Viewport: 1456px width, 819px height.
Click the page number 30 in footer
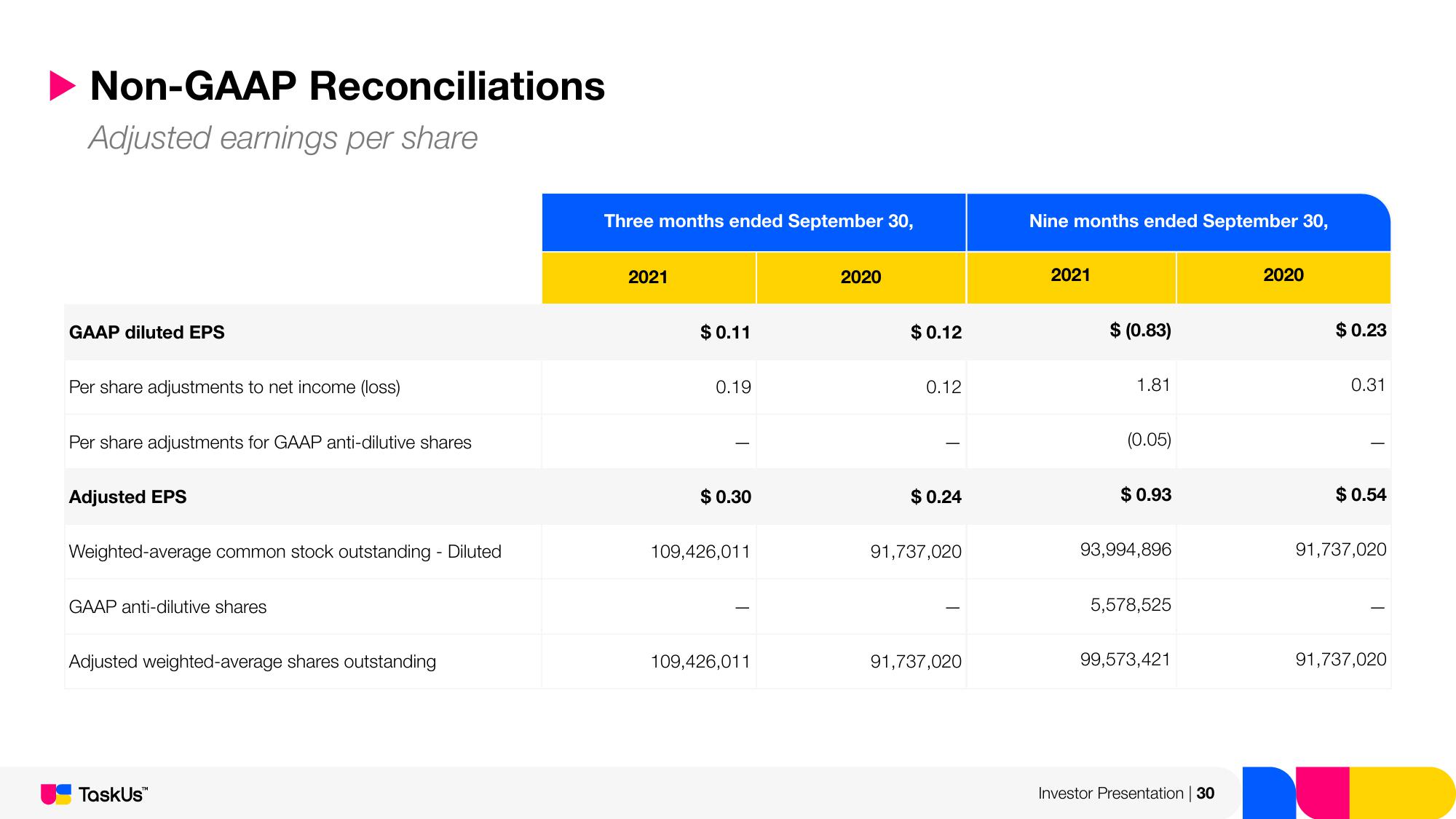(x=1206, y=794)
